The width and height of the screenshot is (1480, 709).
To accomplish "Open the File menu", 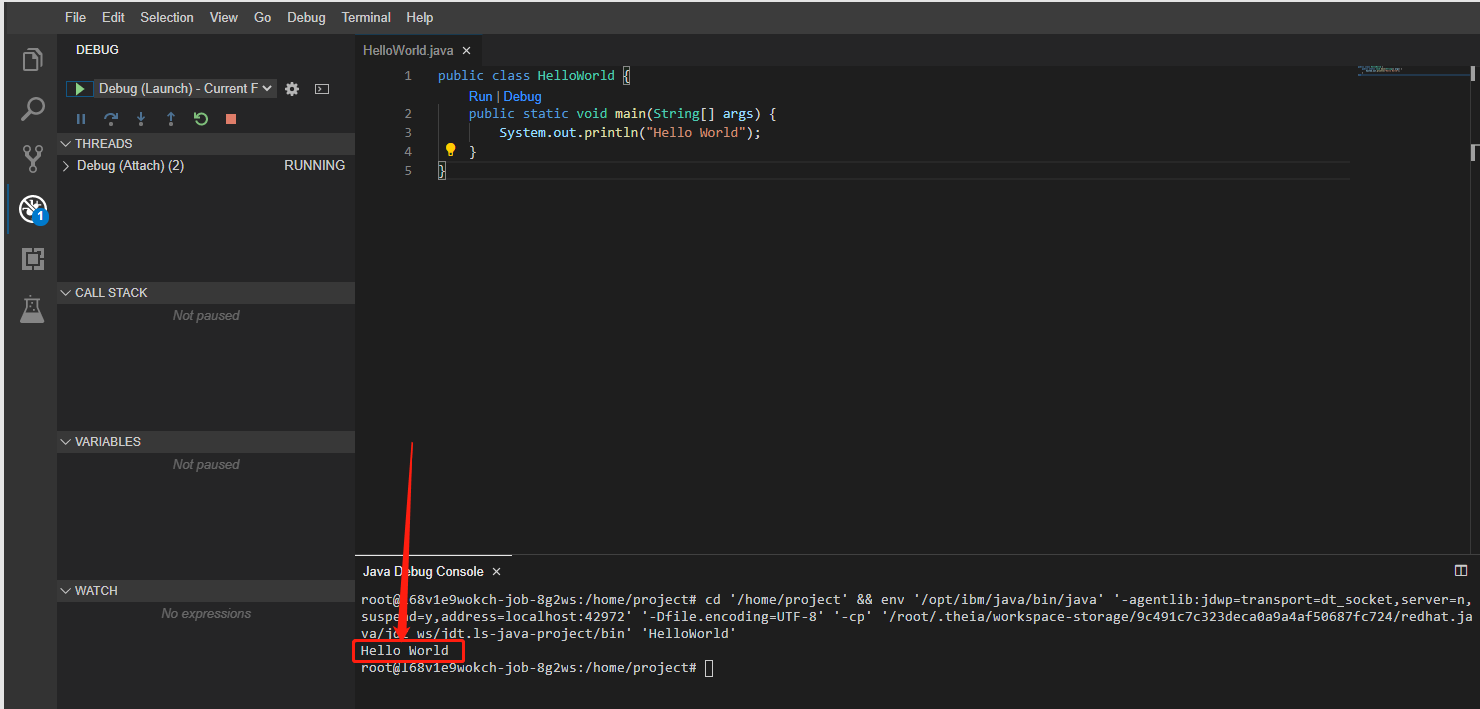I will (75, 17).
